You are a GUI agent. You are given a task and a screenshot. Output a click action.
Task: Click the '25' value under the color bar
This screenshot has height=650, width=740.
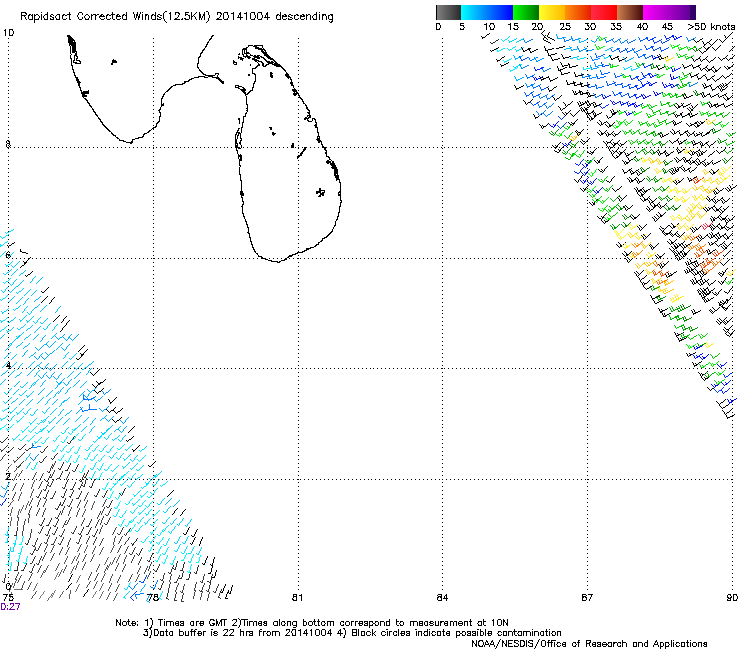pos(565,27)
